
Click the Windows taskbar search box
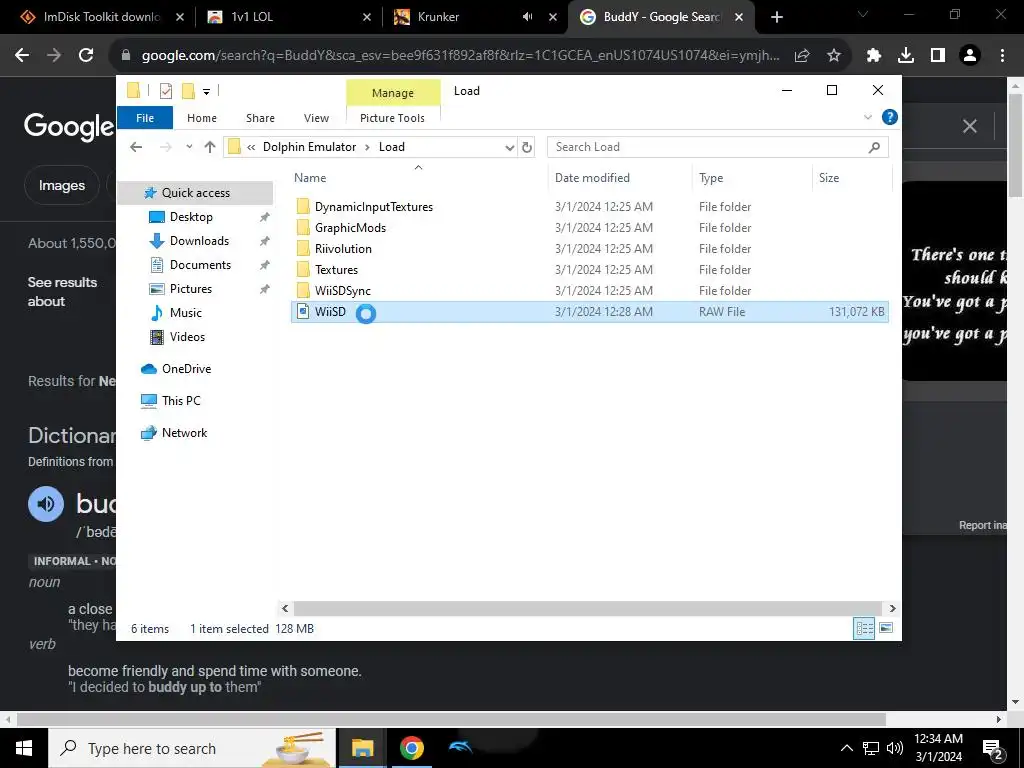(192, 748)
